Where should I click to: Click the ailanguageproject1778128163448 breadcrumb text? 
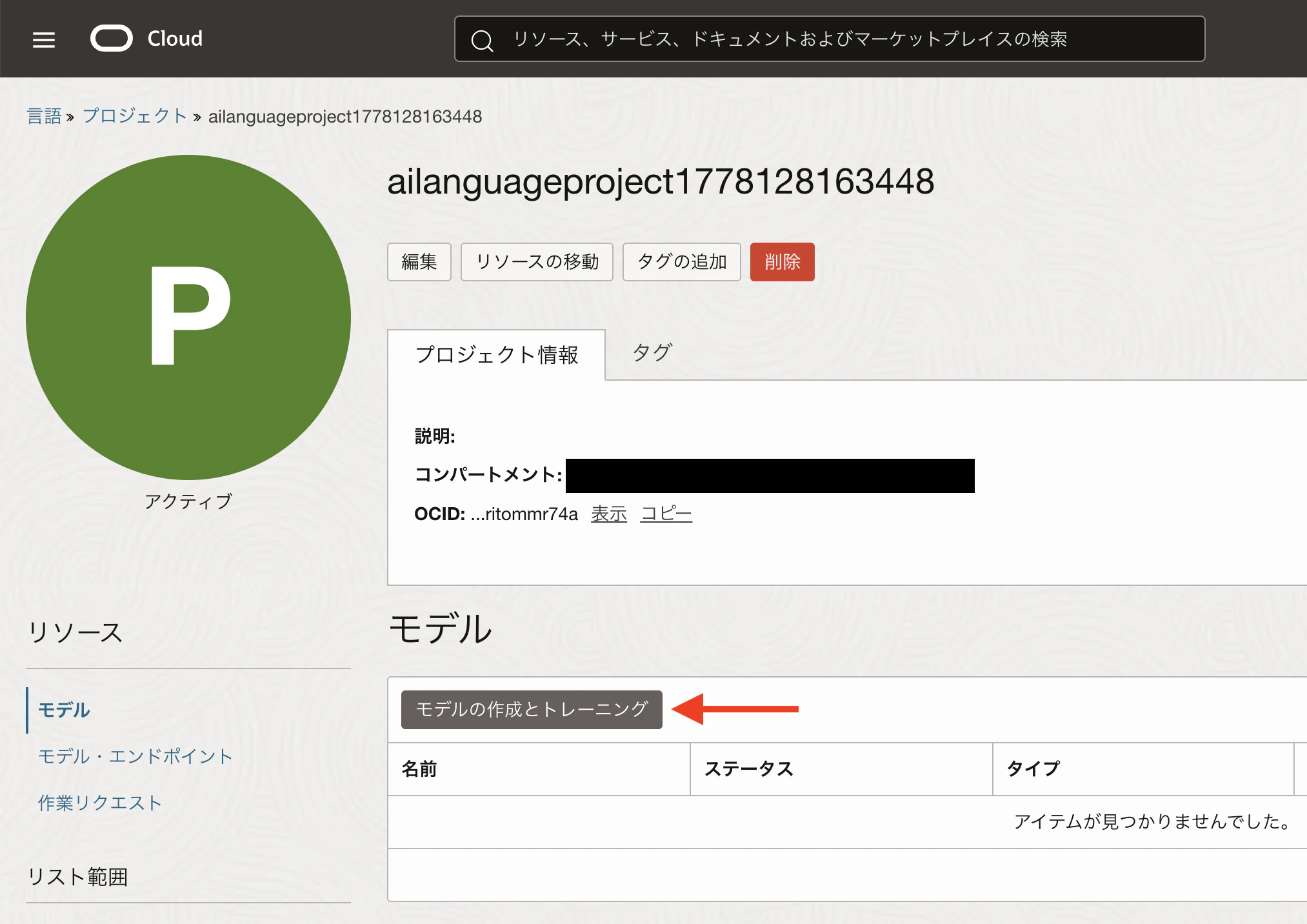pos(345,116)
